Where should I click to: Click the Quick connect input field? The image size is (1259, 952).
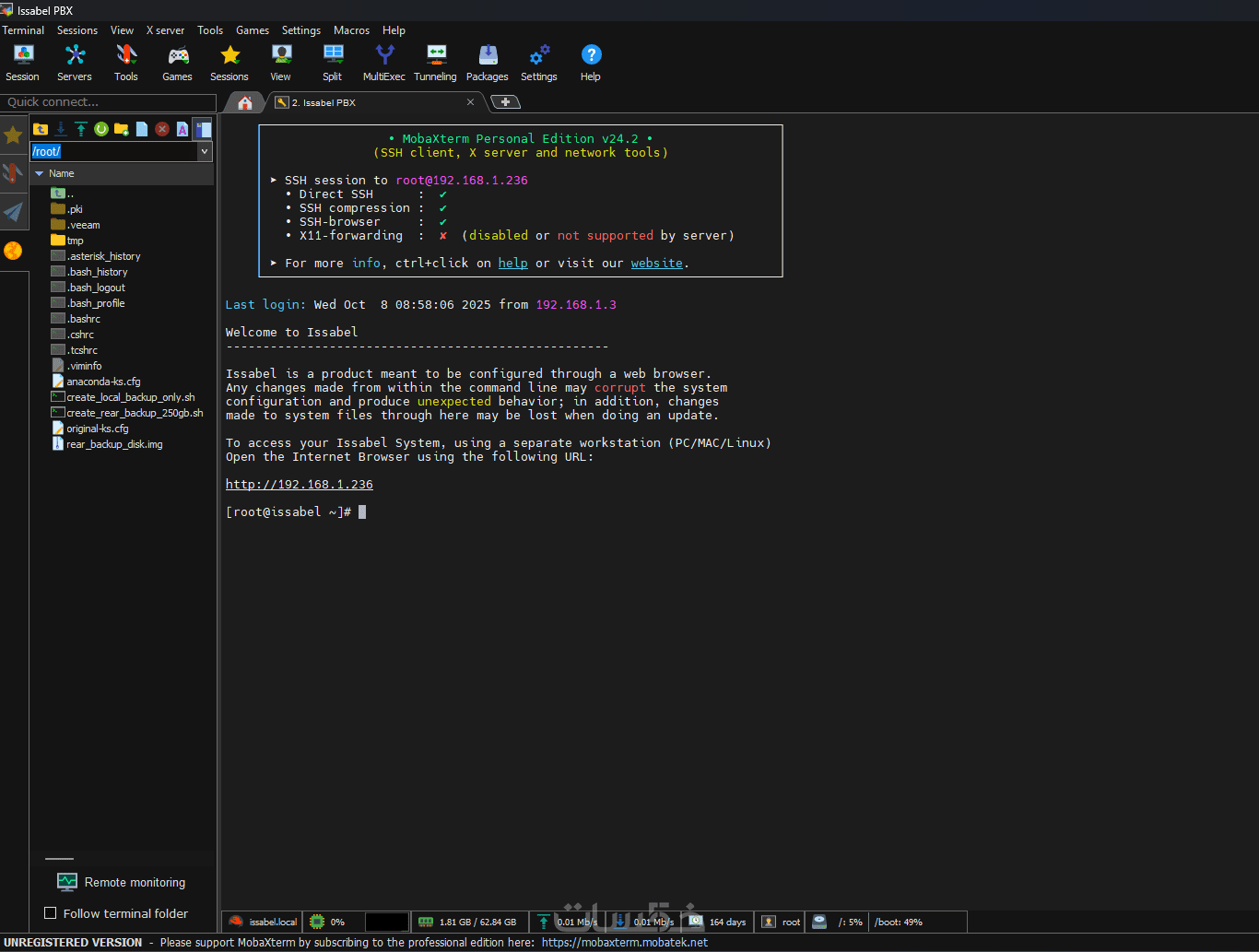(108, 102)
